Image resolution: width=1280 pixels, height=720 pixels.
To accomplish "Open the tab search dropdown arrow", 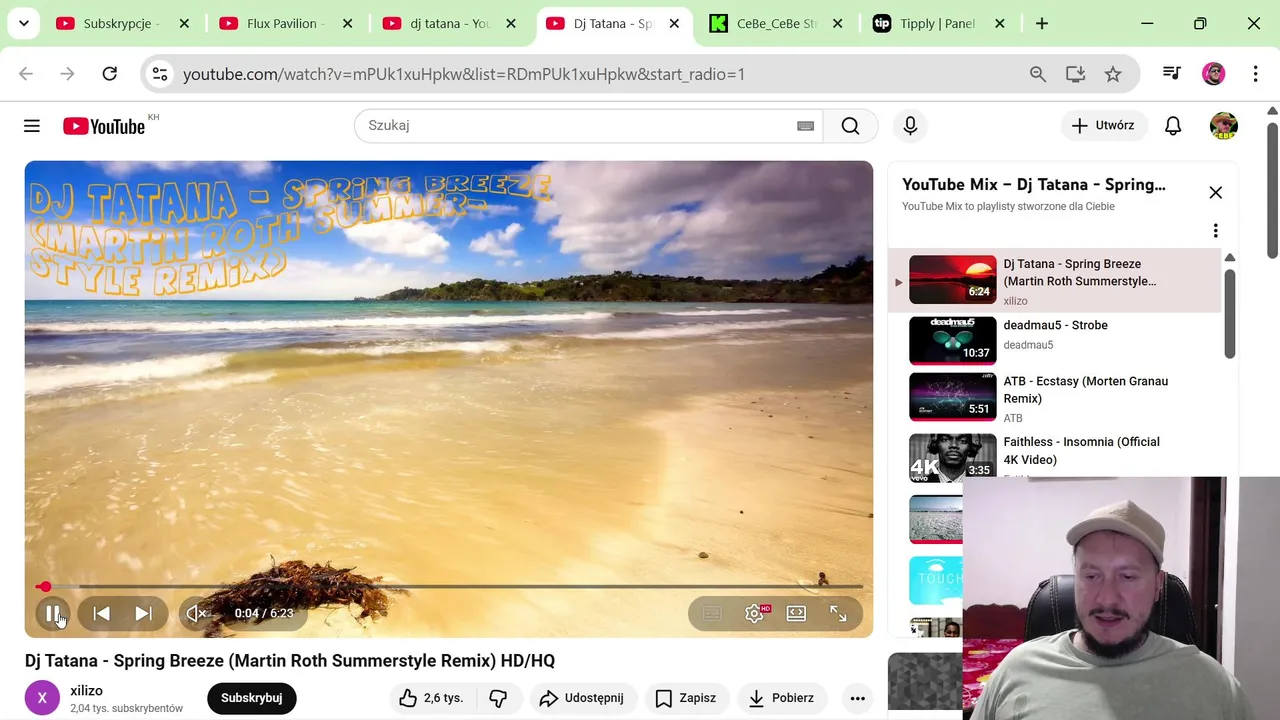I will point(23,24).
